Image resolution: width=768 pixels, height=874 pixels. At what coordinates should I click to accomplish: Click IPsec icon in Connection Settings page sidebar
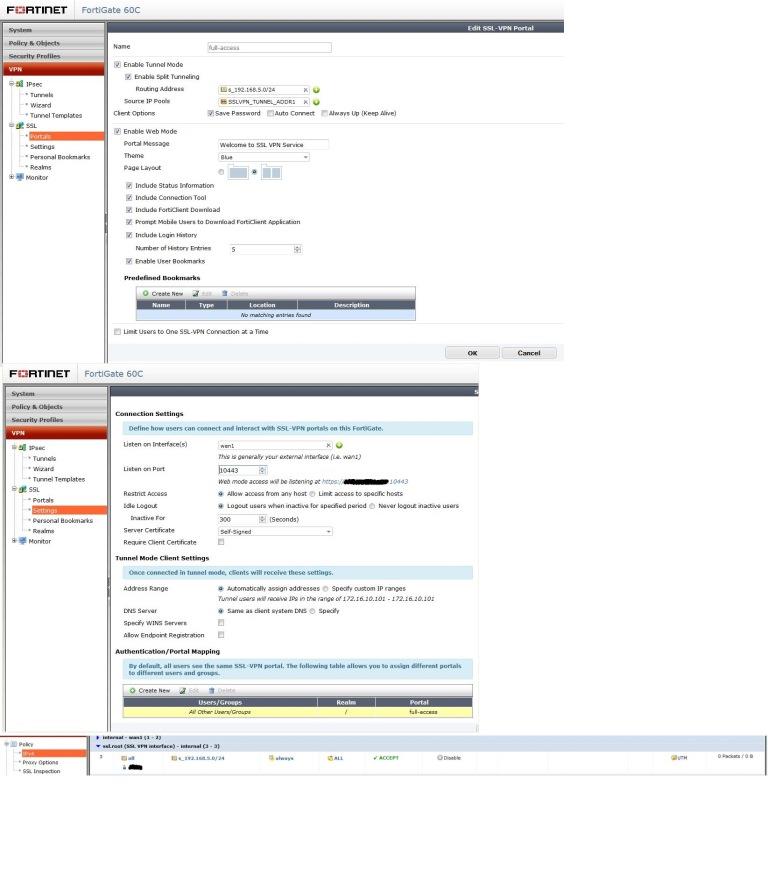tap(22, 448)
